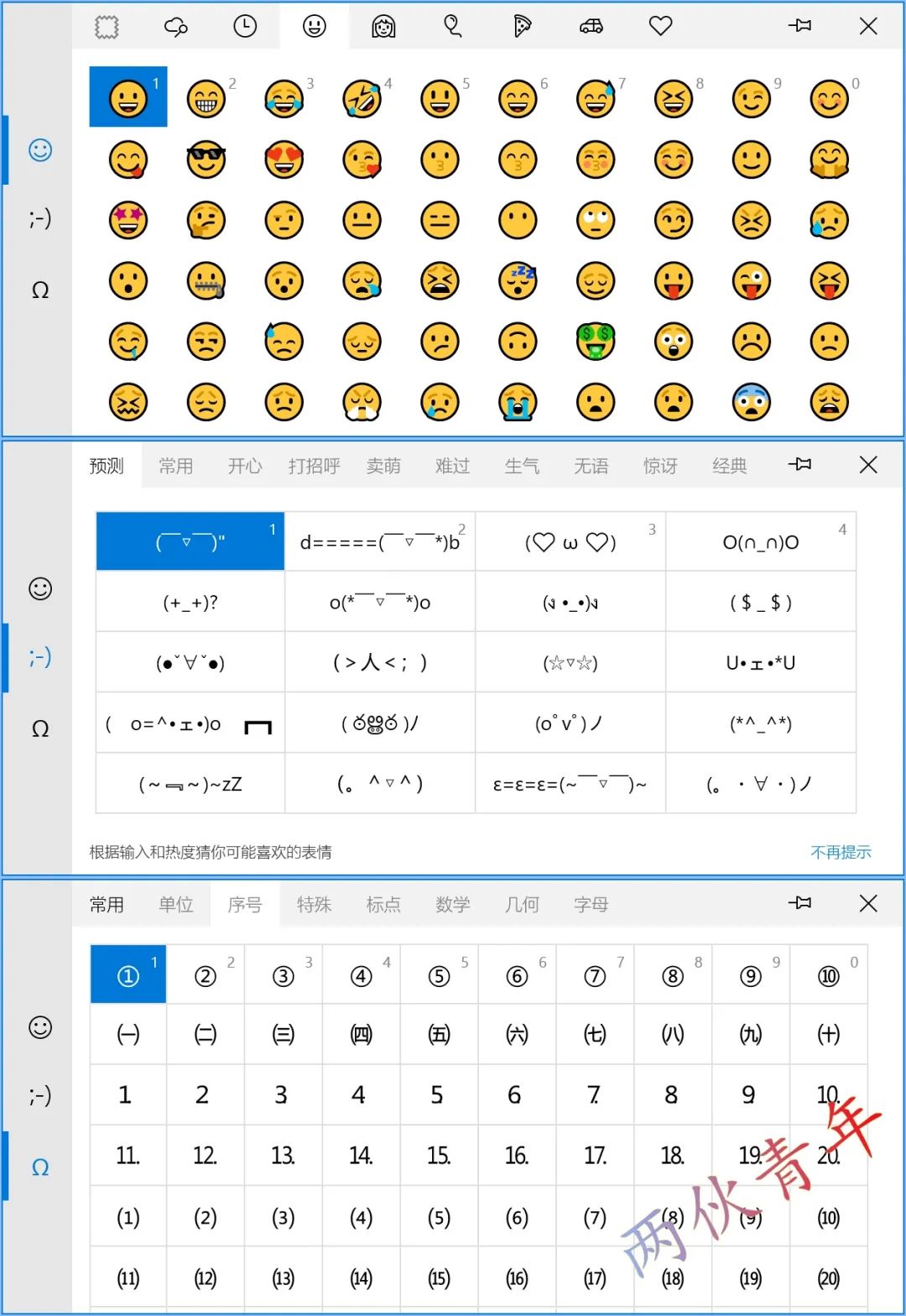Screen dimensions: 906x1316
Task: Insert the (~﹃~)~zZ kaomoji
Action: tap(190, 784)
